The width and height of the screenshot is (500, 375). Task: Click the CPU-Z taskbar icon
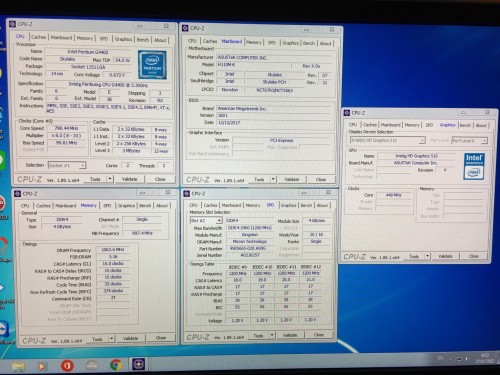pyautogui.click(x=139, y=364)
